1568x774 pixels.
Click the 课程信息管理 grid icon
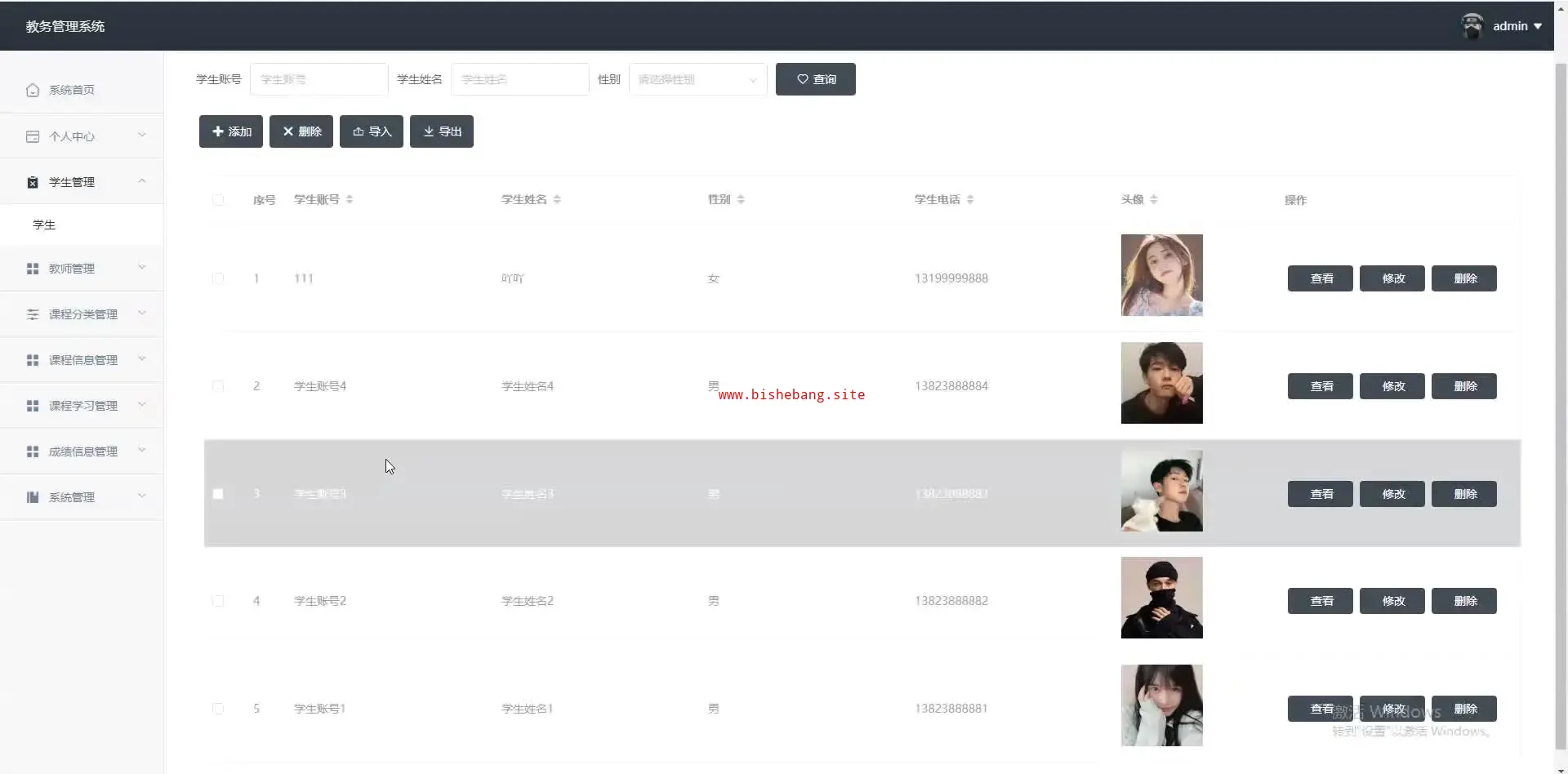pyautogui.click(x=33, y=360)
